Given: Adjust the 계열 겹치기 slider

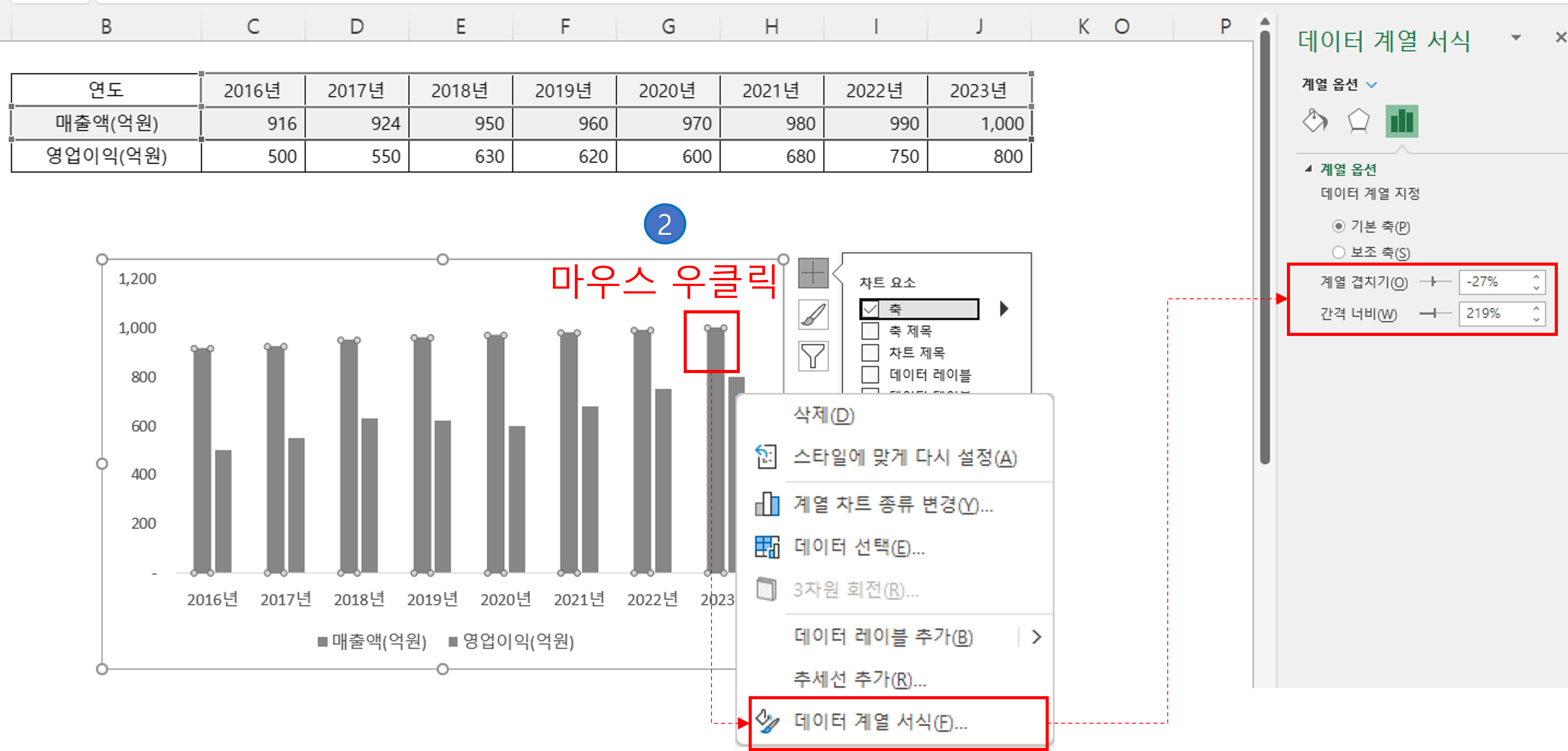Looking at the screenshot, I should 1434,282.
